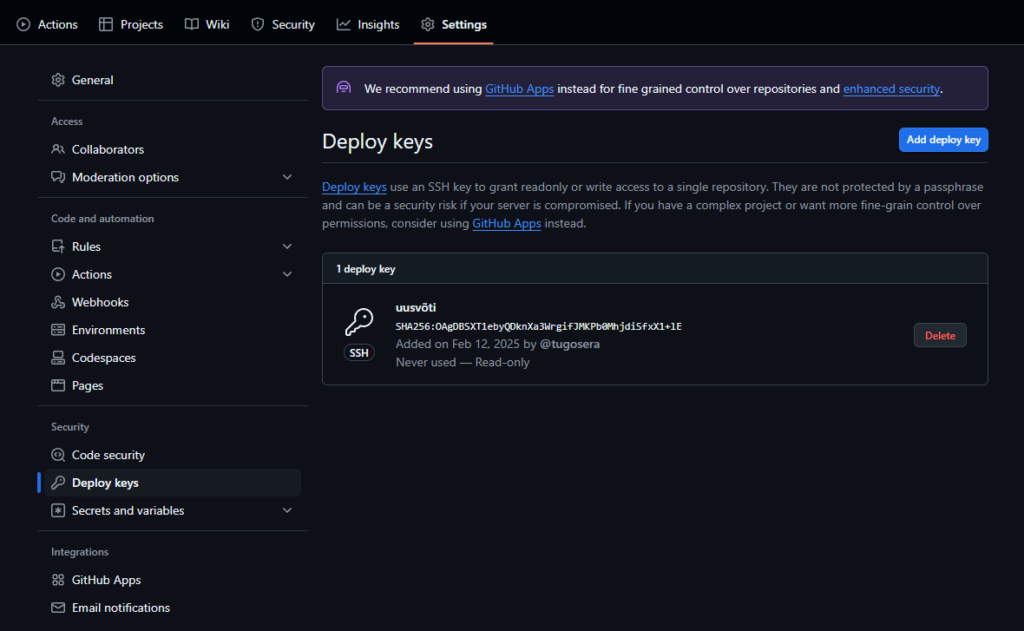Image resolution: width=1024 pixels, height=631 pixels.
Task: Click the Webhooks icon in sidebar
Action: [58, 302]
